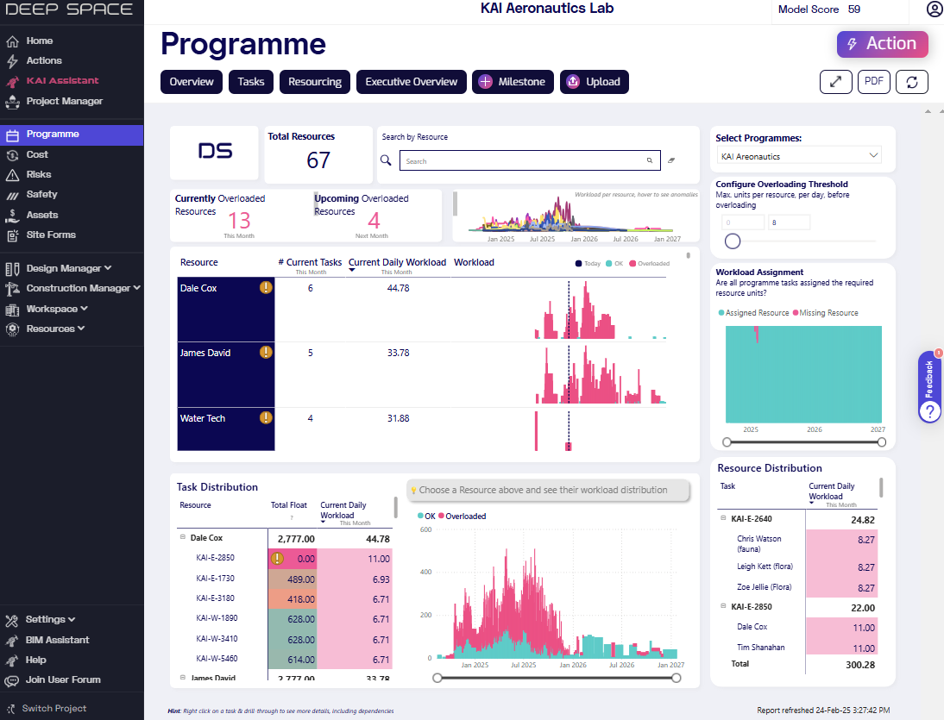
Task: Click the DS logo tile
Action: click(x=214, y=152)
